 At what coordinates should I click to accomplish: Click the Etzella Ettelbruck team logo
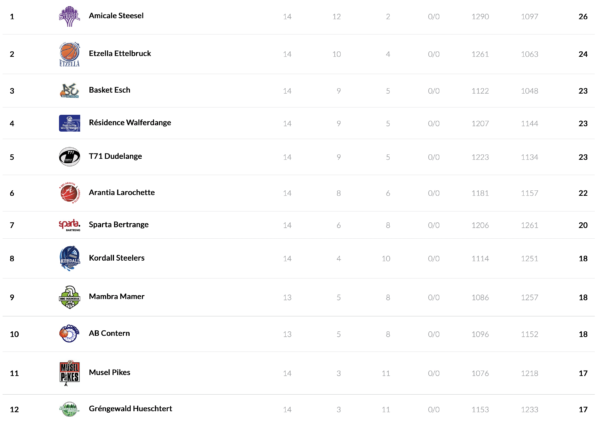coord(69,54)
